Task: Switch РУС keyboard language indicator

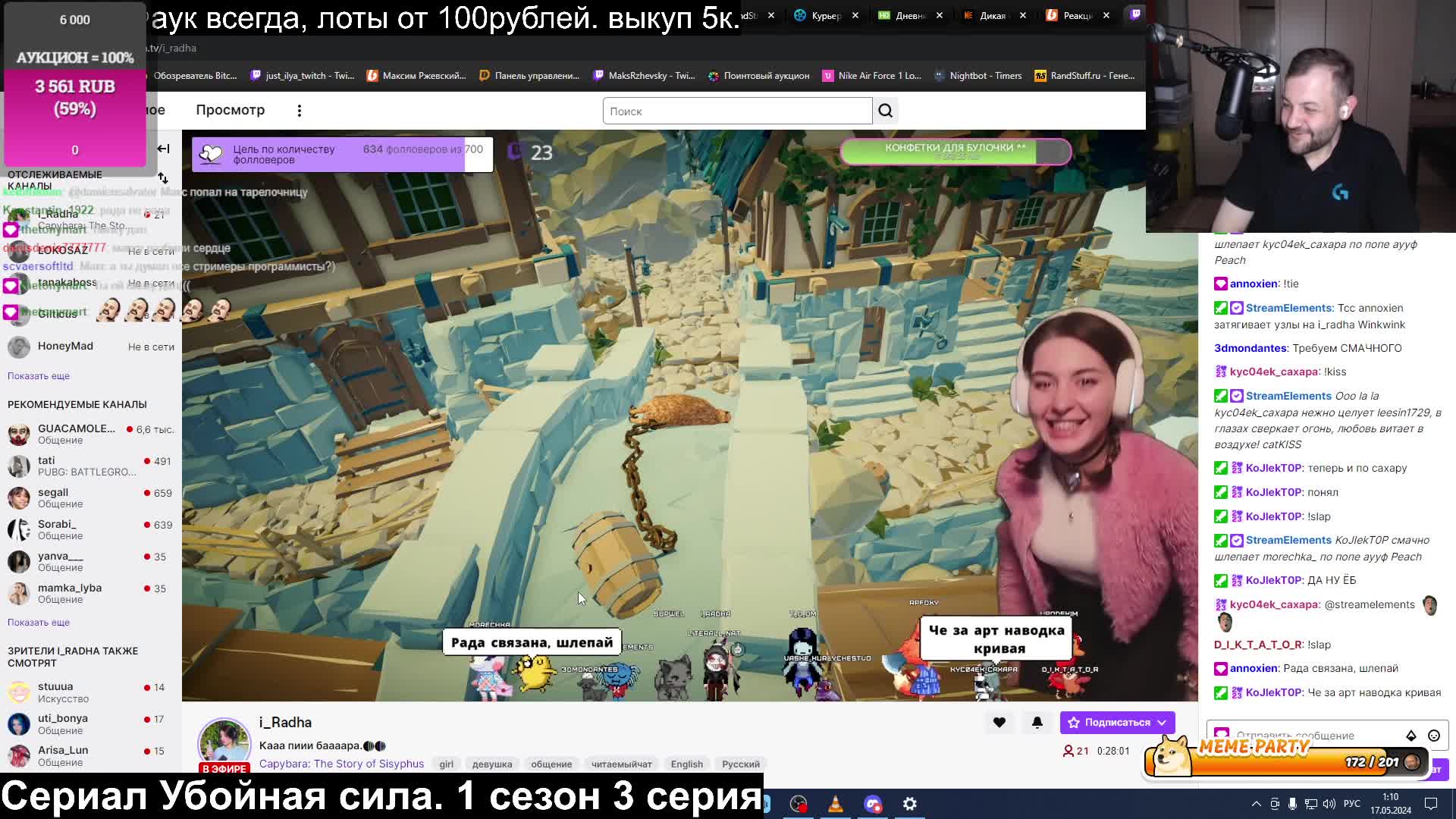Action: click(1352, 804)
